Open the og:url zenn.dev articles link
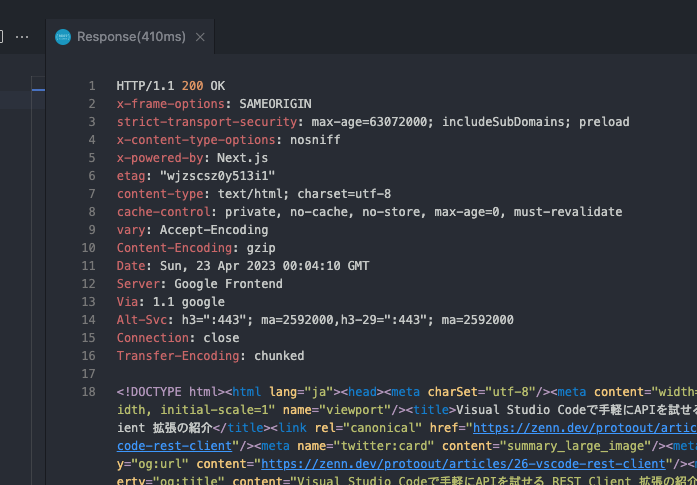 tap(463, 464)
